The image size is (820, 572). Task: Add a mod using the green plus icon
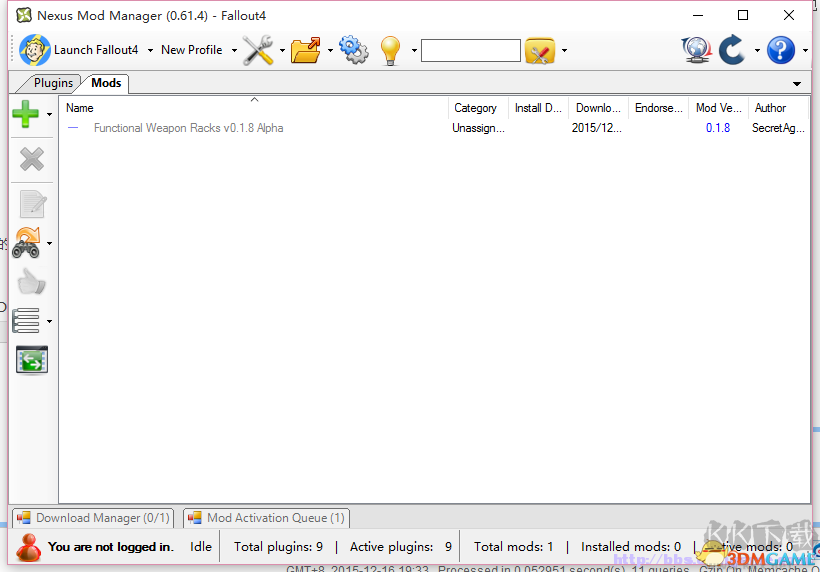pos(26,114)
